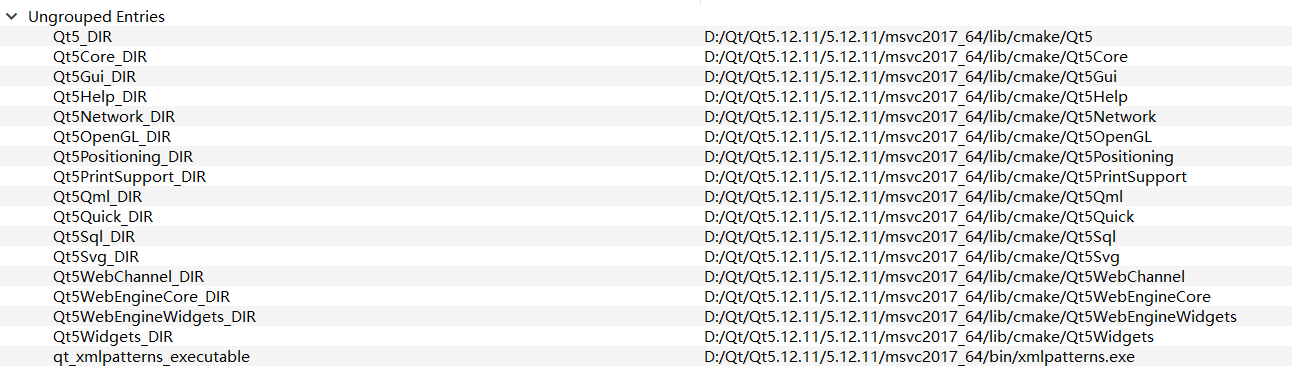This screenshot has height=371, width=1292.
Task: Edit the Qt5Sql_DIR path value
Action: (x=910, y=237)
